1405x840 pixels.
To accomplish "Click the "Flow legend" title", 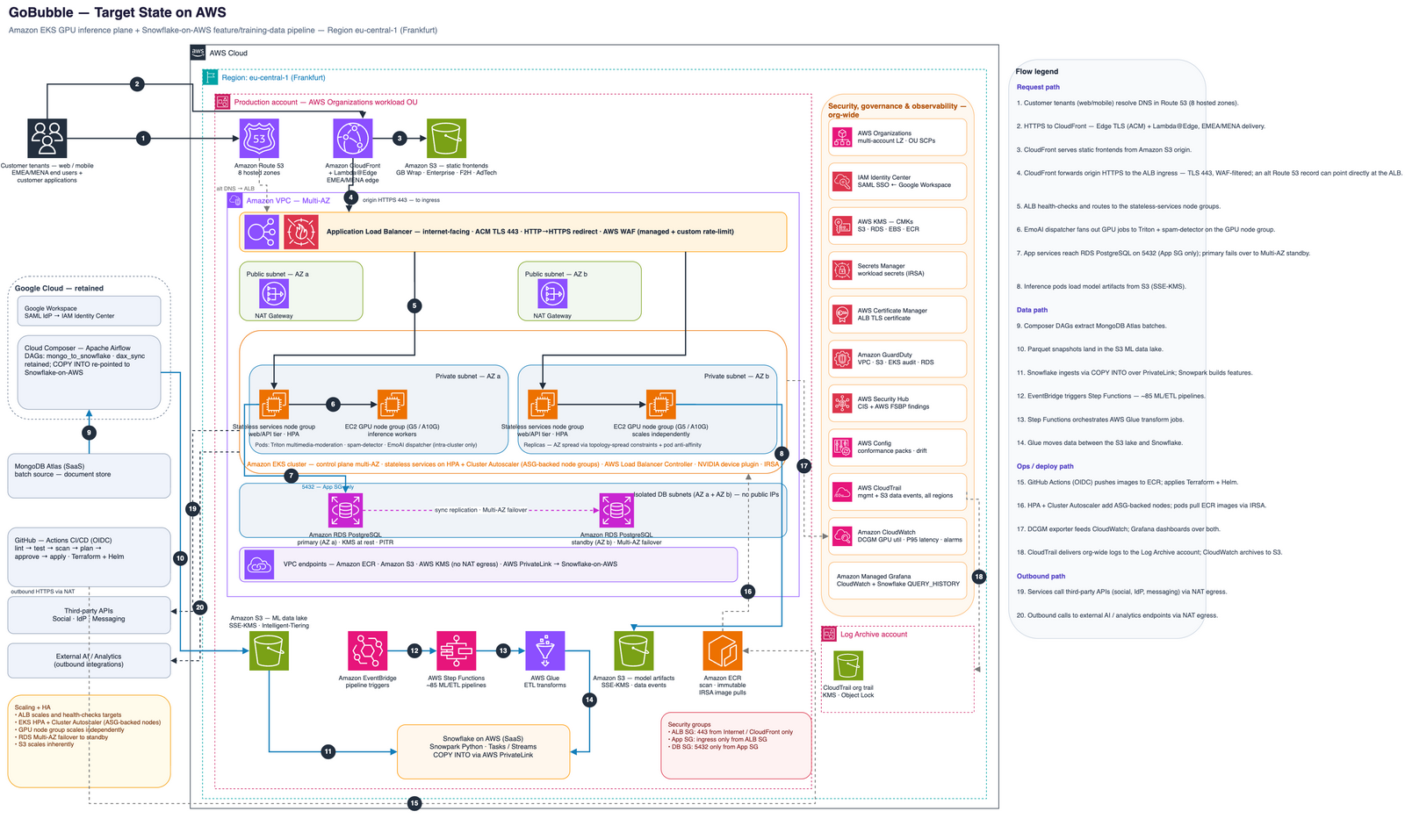I will 1036,71.
